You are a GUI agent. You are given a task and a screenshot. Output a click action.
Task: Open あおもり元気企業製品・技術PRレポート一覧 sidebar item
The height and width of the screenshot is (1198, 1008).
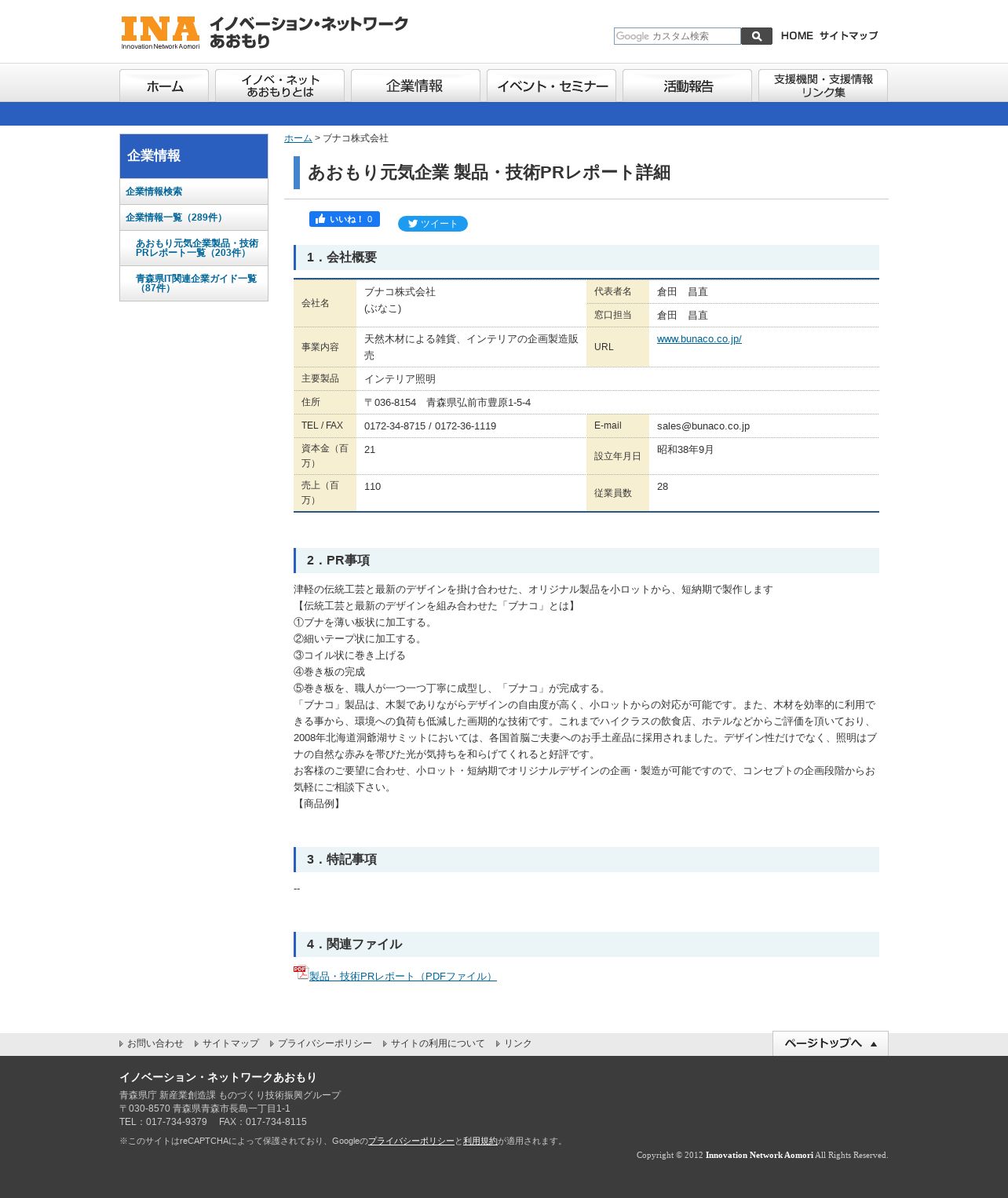[194, 248]
